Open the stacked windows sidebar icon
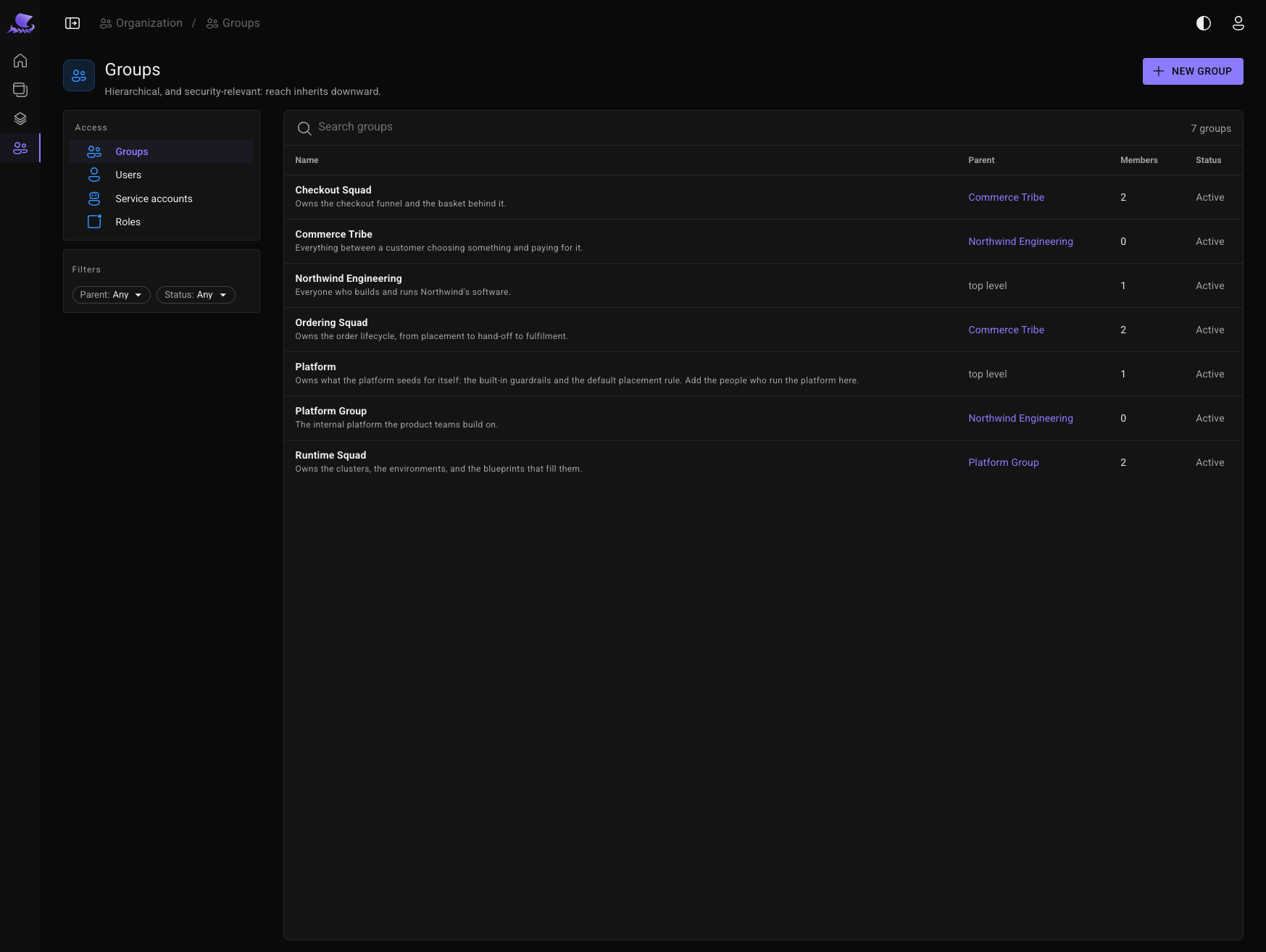Screen dimensions: 1266x952 tap(20, 90)
